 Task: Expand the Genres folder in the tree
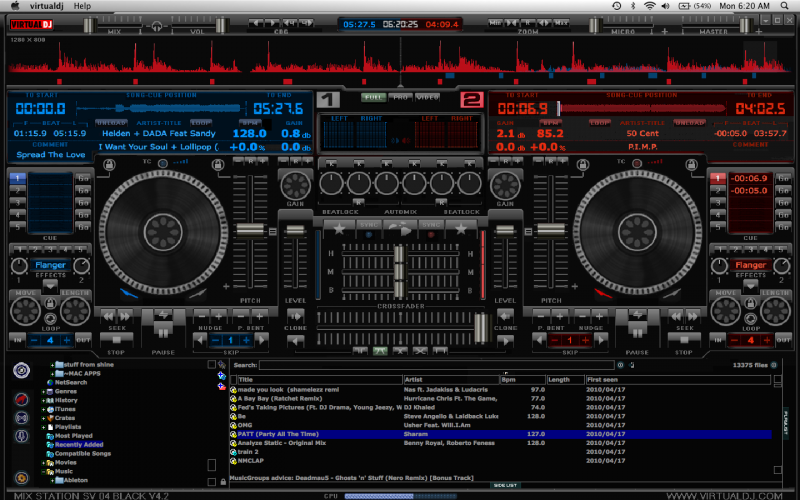[43, 391]
